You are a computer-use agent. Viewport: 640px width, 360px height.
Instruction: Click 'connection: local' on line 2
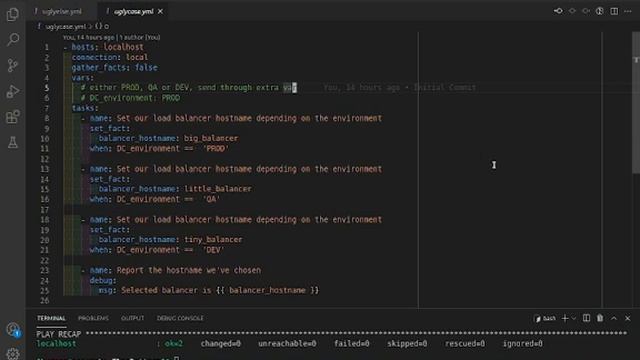110,57
